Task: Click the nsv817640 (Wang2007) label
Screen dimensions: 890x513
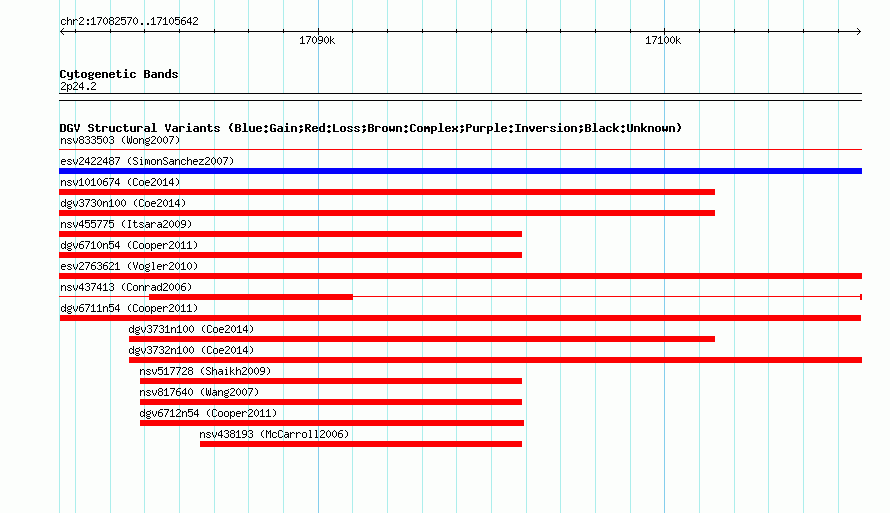Action: click(199, 392)
